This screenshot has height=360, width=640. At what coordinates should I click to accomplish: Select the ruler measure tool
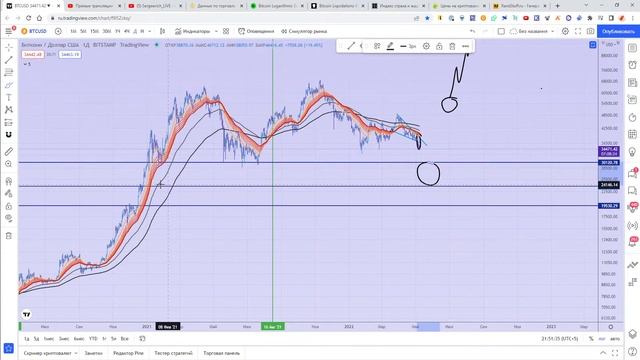pyautogui.click(x=9, y=151)
